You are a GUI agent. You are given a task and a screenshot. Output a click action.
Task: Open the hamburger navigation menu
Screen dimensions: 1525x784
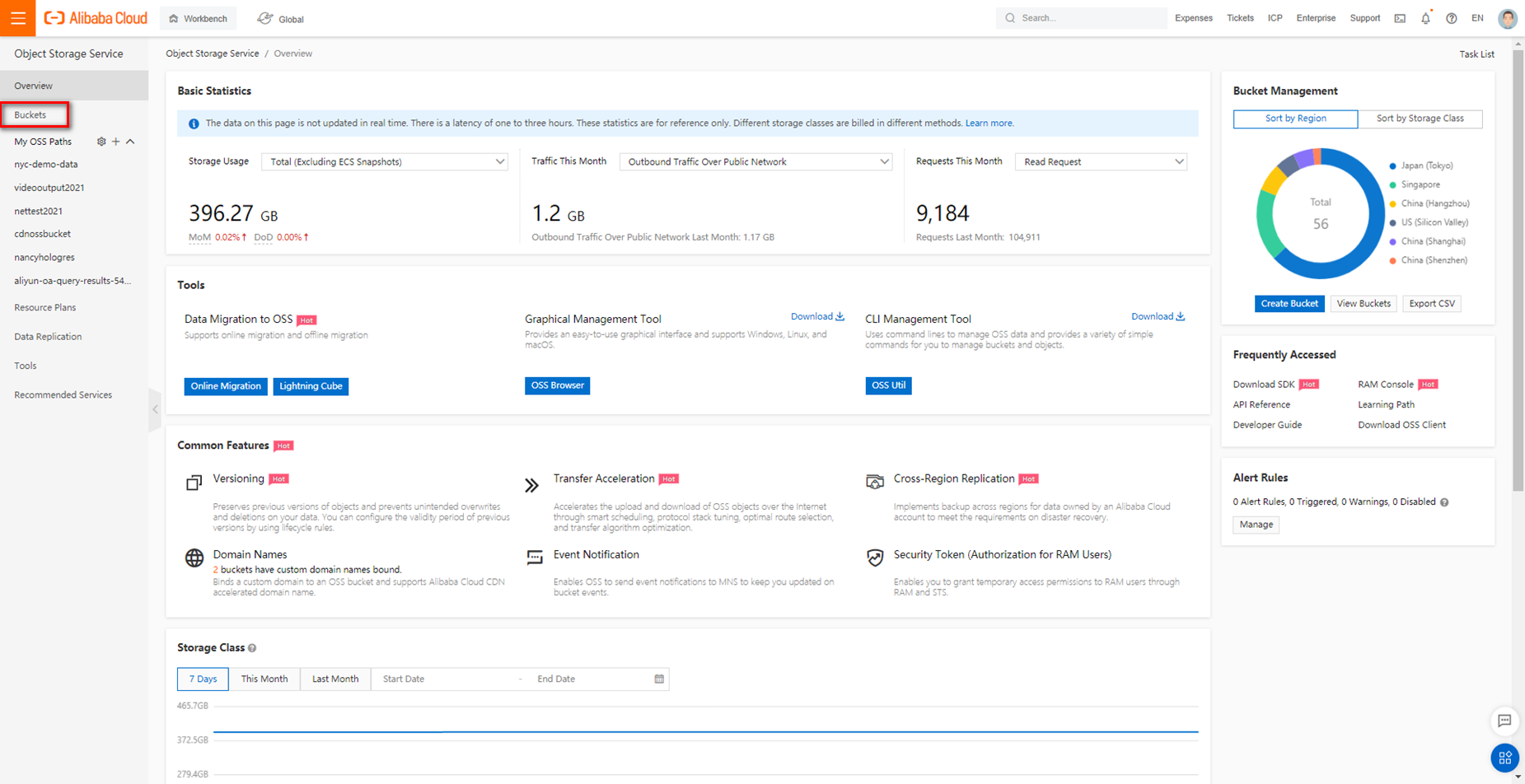click(18, 18)
